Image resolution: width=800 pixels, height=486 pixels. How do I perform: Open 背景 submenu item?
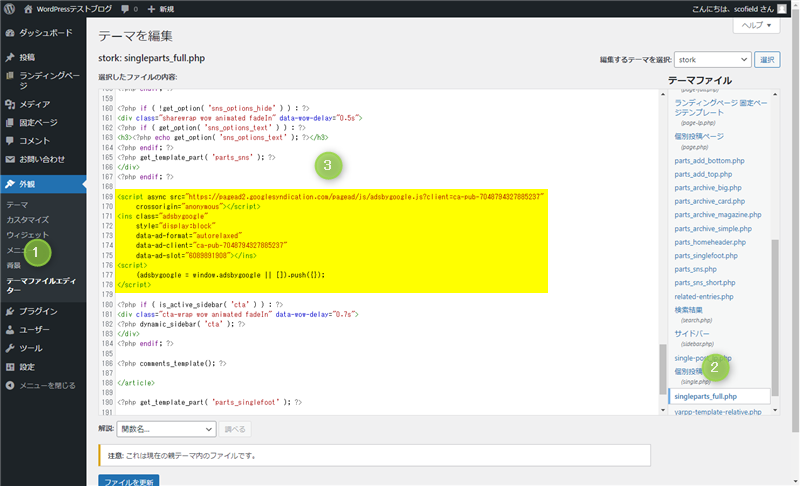[14, 265]
